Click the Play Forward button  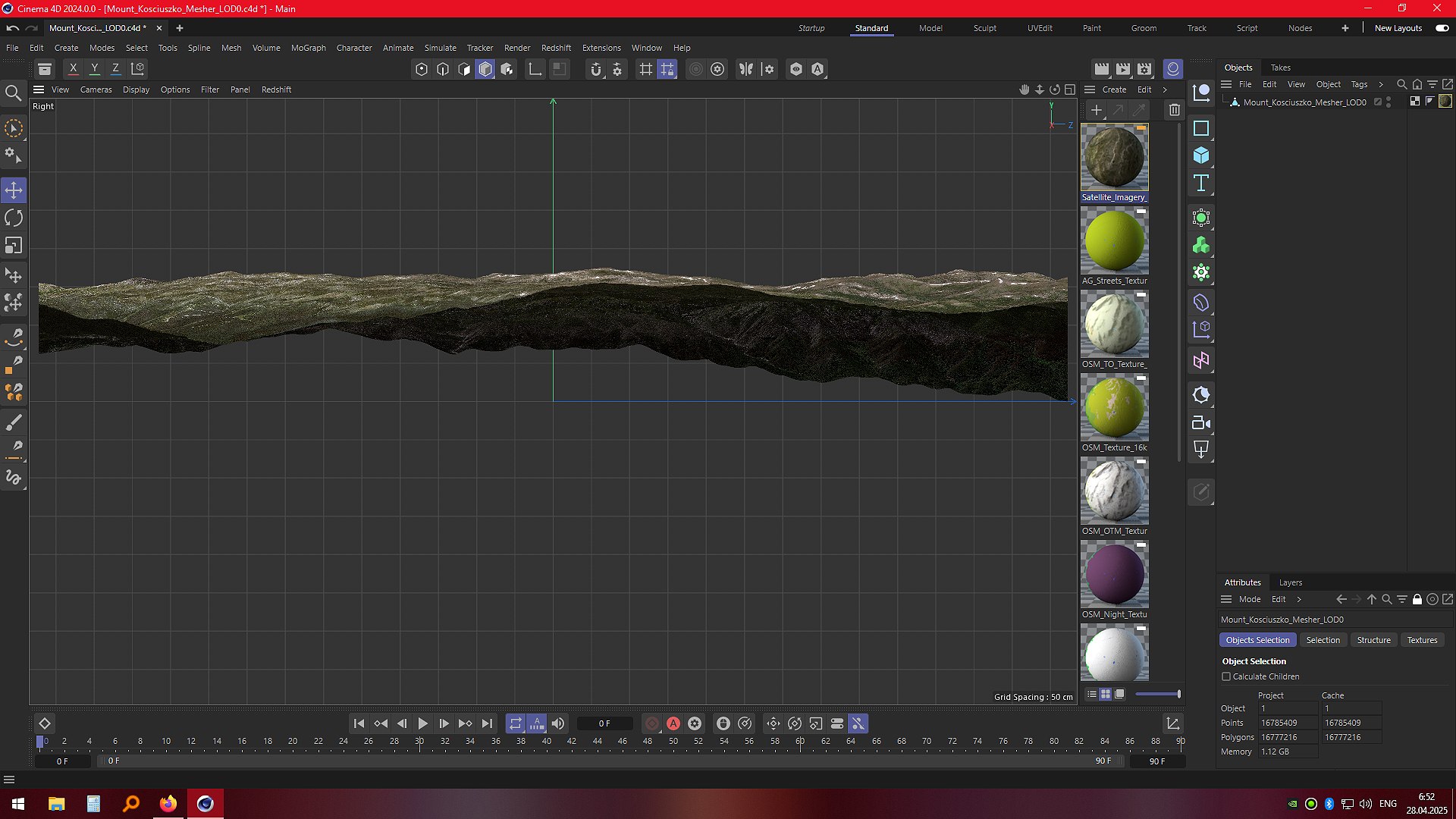click(422, 723)
